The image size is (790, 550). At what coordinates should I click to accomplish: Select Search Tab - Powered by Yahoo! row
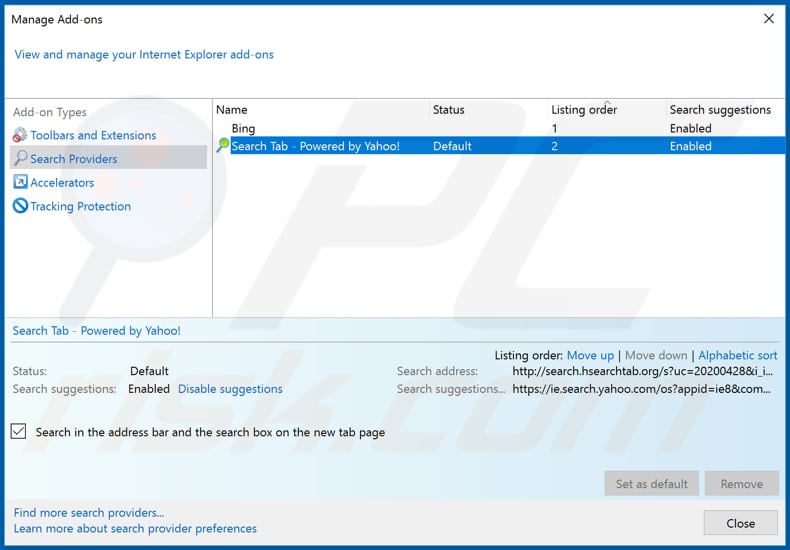(x=508, y=146)
